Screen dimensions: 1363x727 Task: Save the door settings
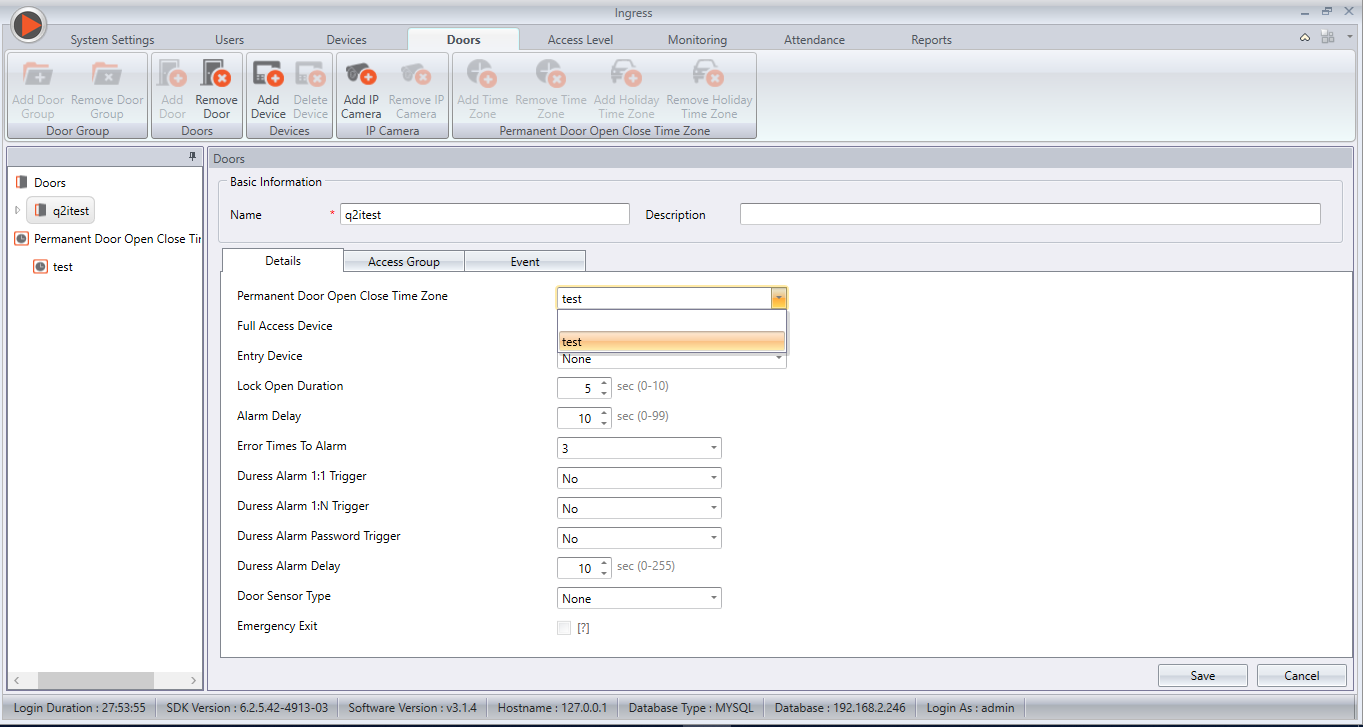(1203, 676)
